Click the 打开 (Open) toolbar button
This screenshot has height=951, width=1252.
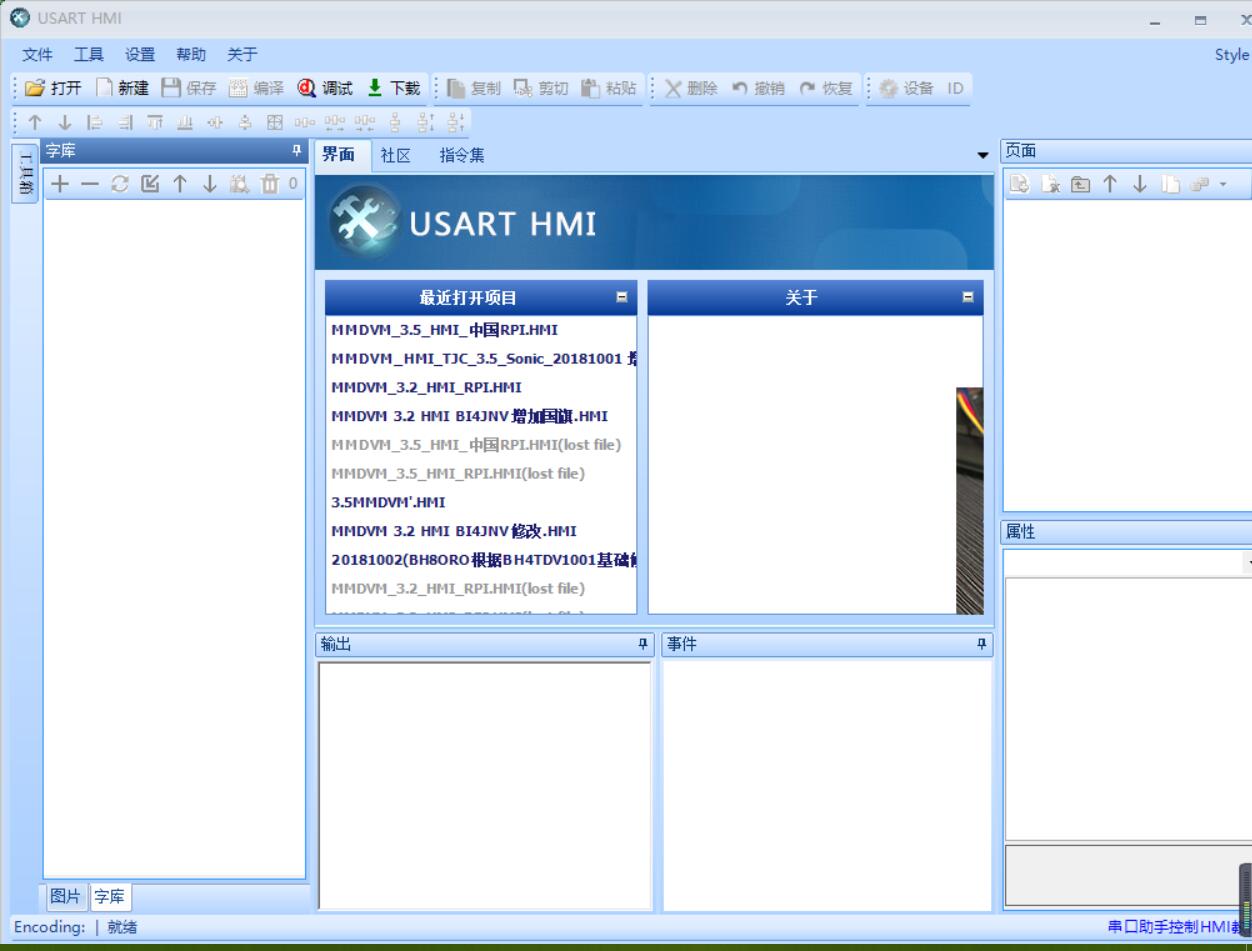(54, 88)
